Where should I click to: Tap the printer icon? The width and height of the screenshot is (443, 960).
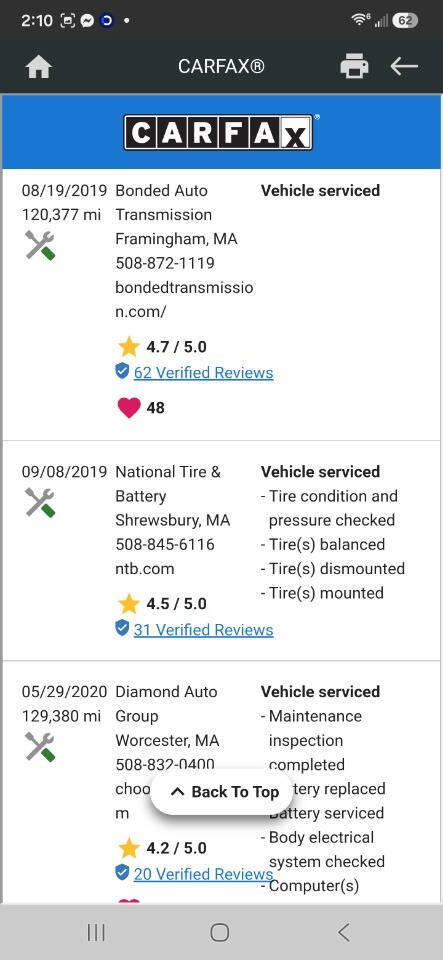[x=354, y=66]
